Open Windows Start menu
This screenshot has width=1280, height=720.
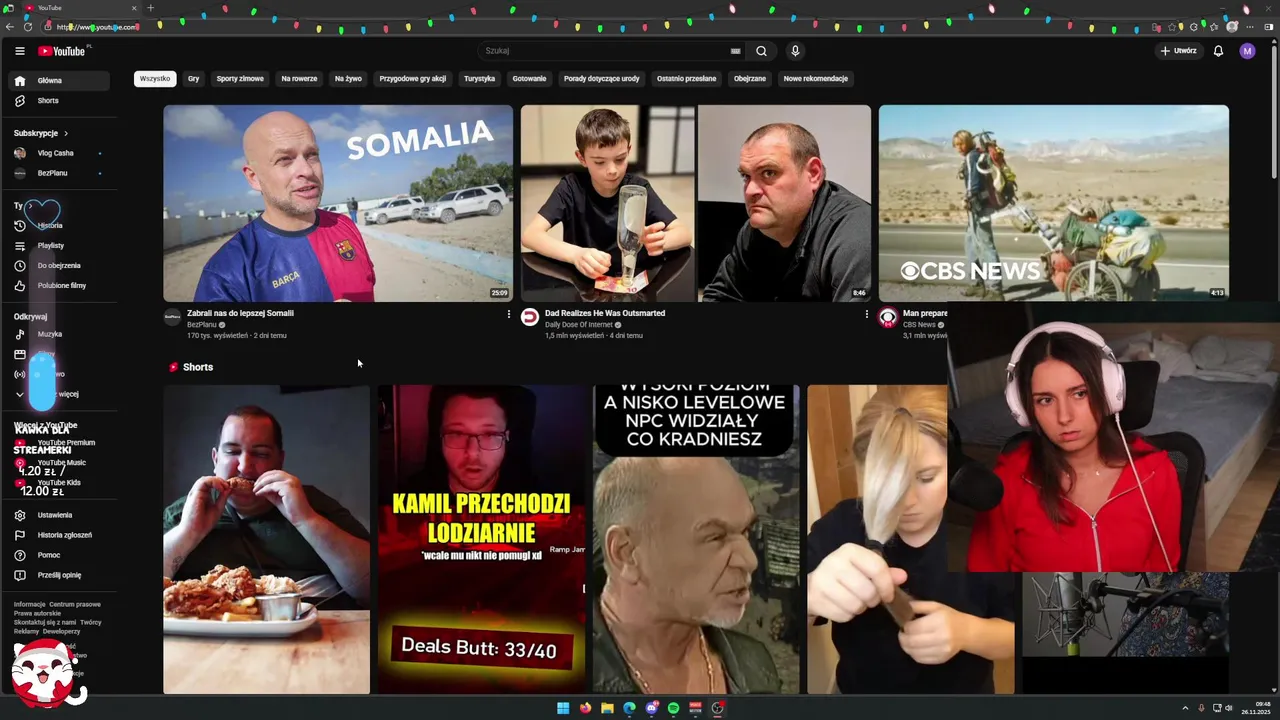coord(563,708)
